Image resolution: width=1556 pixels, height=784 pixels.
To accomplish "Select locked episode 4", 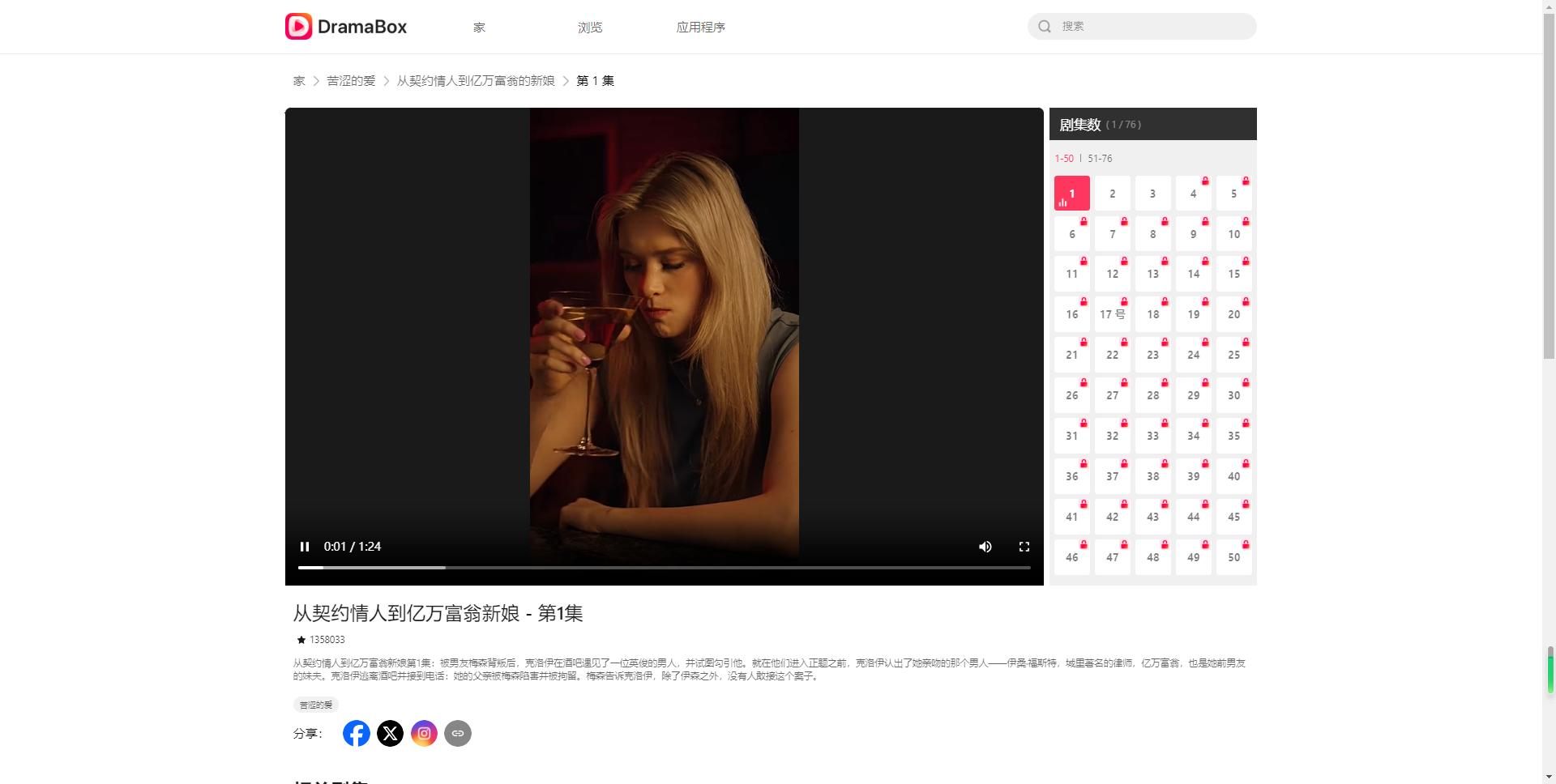I will click(1193, 194).
